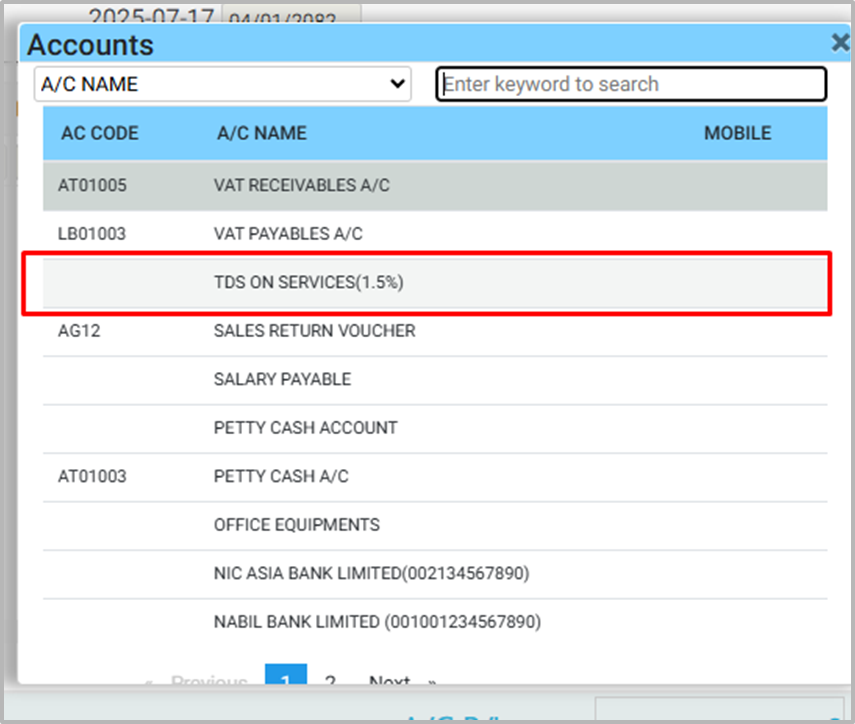The height and width of the screenshot is (724, 855).
Task: Choose TDS ON SERVICES(1.5%) account
Action: tap(308, 283)
